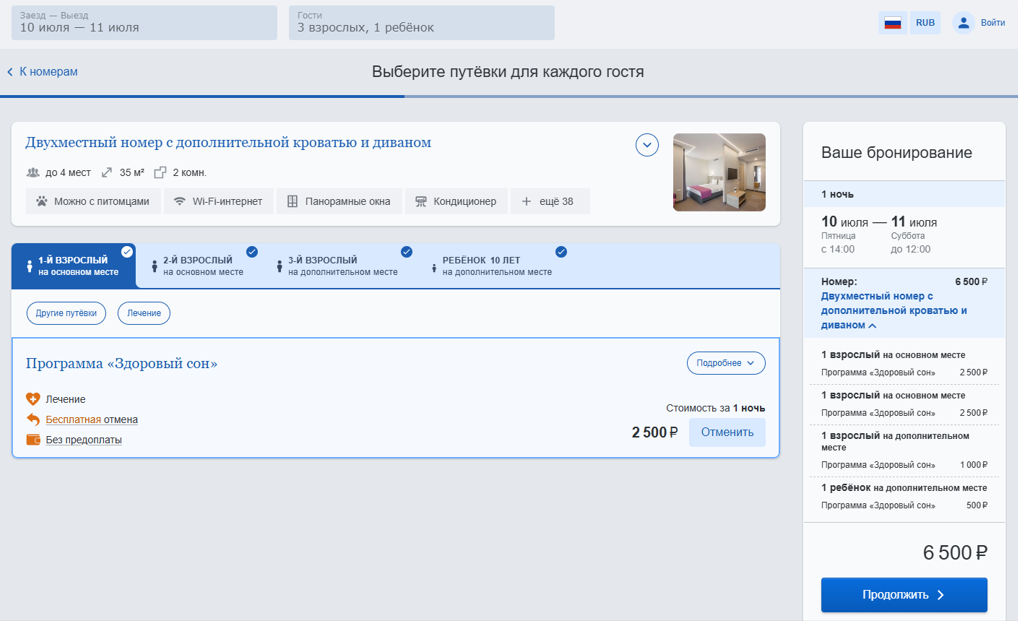Click Кондиционер amenity tag
This screenshot has height=621, width=1018.
click(456, 201)
